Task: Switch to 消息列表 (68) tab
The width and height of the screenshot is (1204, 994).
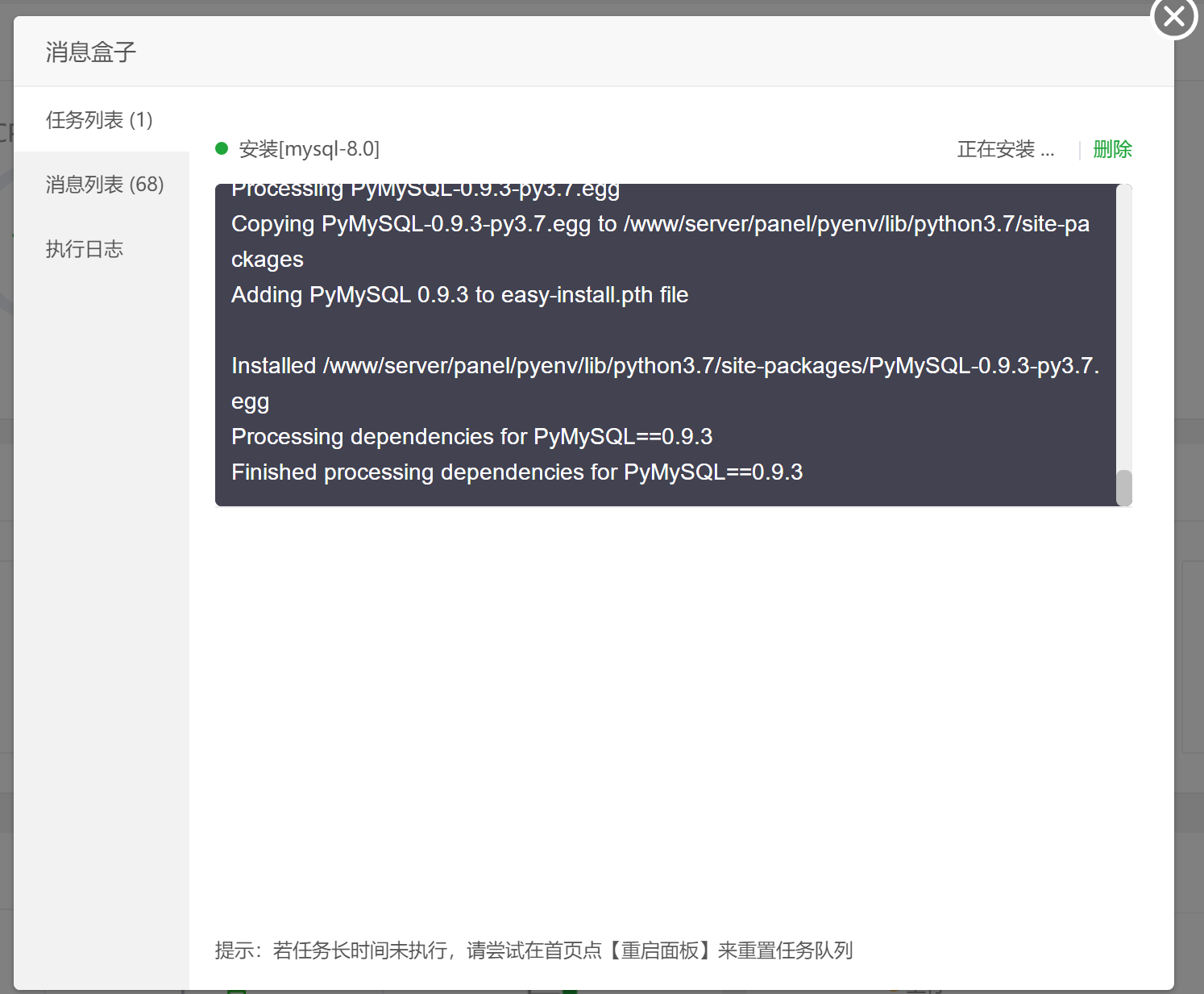Action: click(x=102, y=184)
